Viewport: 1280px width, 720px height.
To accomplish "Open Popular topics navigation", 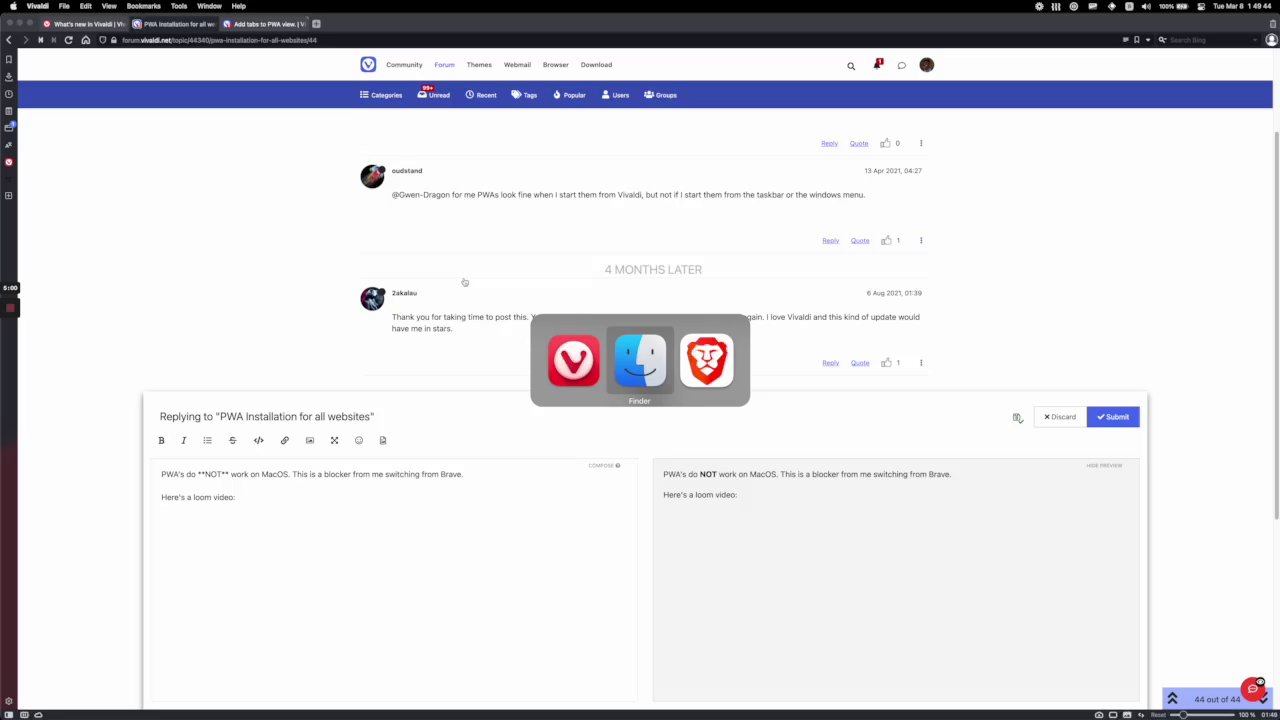I will [x=569, y=95].
